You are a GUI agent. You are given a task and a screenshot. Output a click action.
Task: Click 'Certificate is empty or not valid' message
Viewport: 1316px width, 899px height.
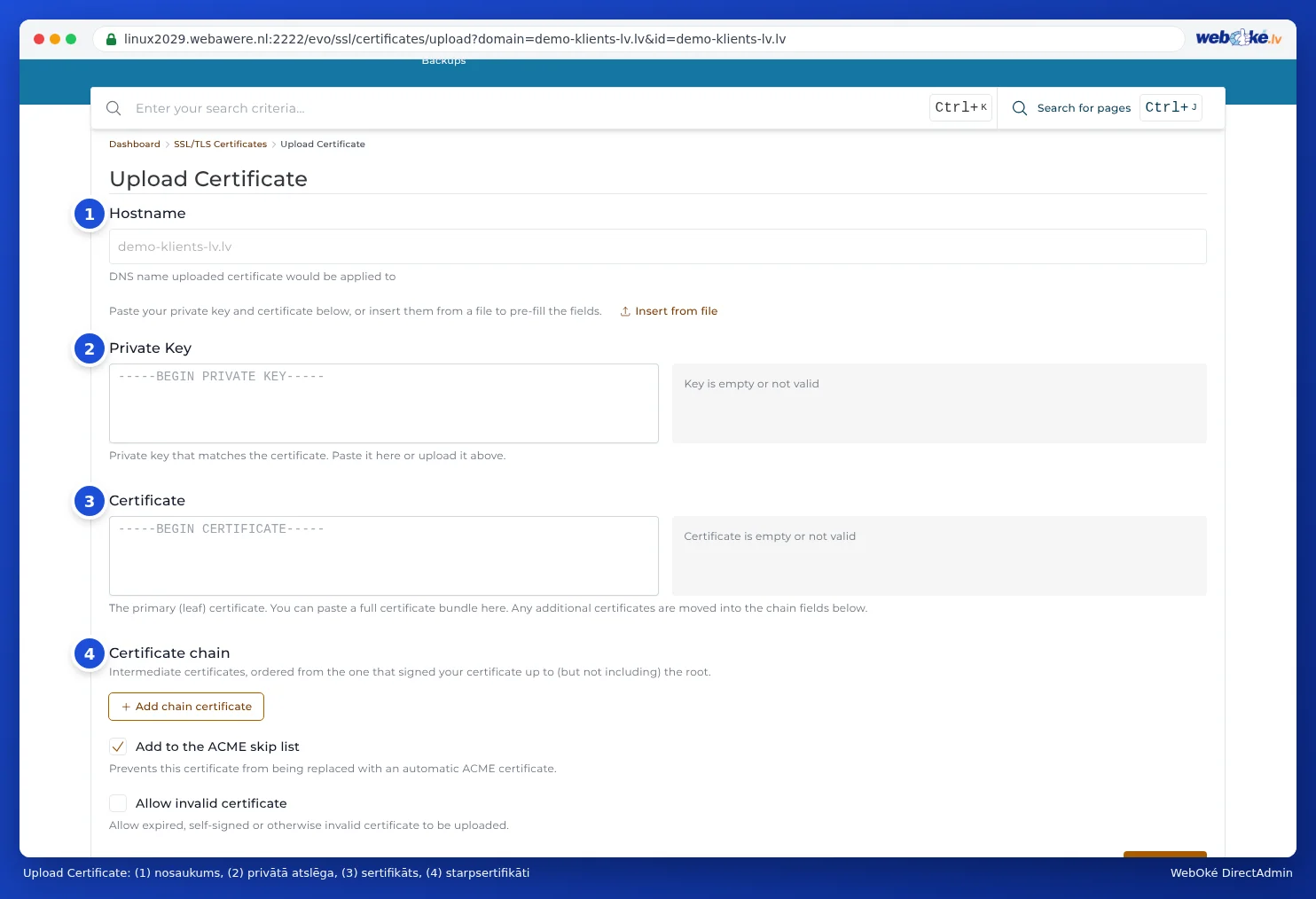[770, 536]
